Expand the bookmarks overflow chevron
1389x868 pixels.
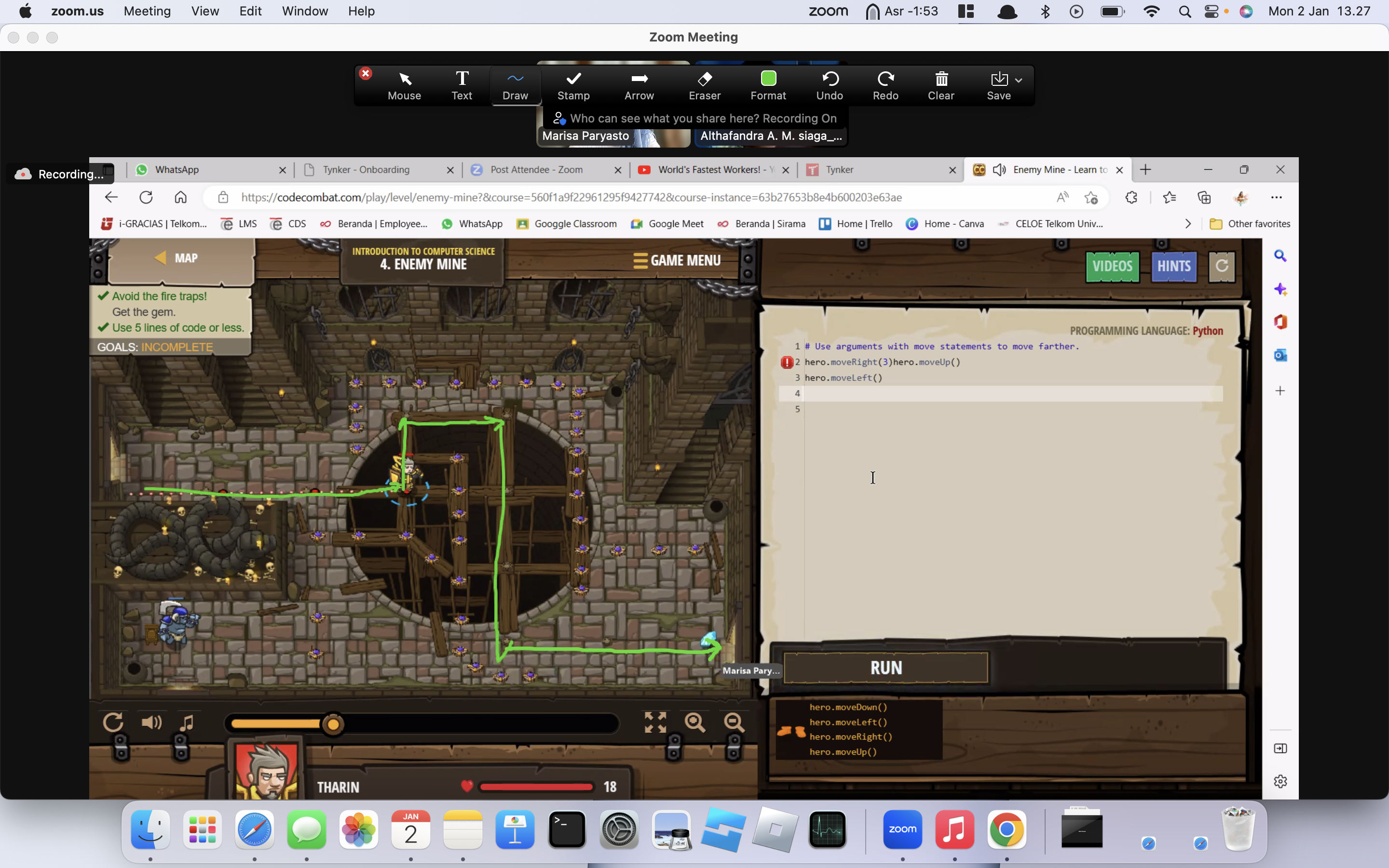click(x=1187, y=224)
